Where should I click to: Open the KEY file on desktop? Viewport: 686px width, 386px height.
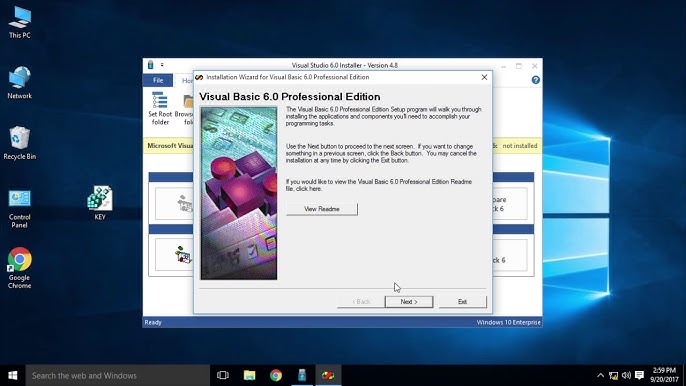pyautogui.click(x=100, y=203)
